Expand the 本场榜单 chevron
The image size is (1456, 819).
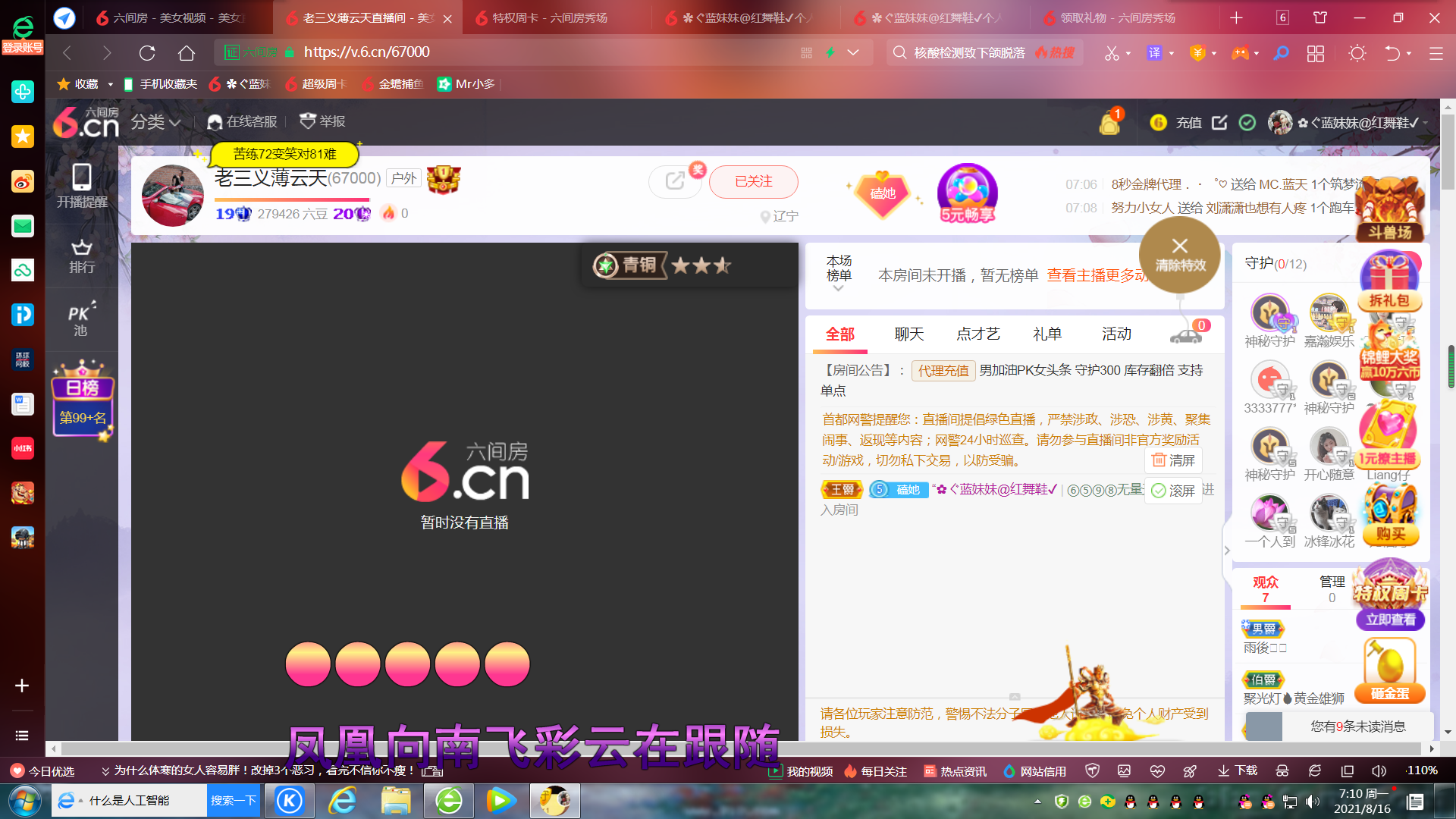coord(838,288)
